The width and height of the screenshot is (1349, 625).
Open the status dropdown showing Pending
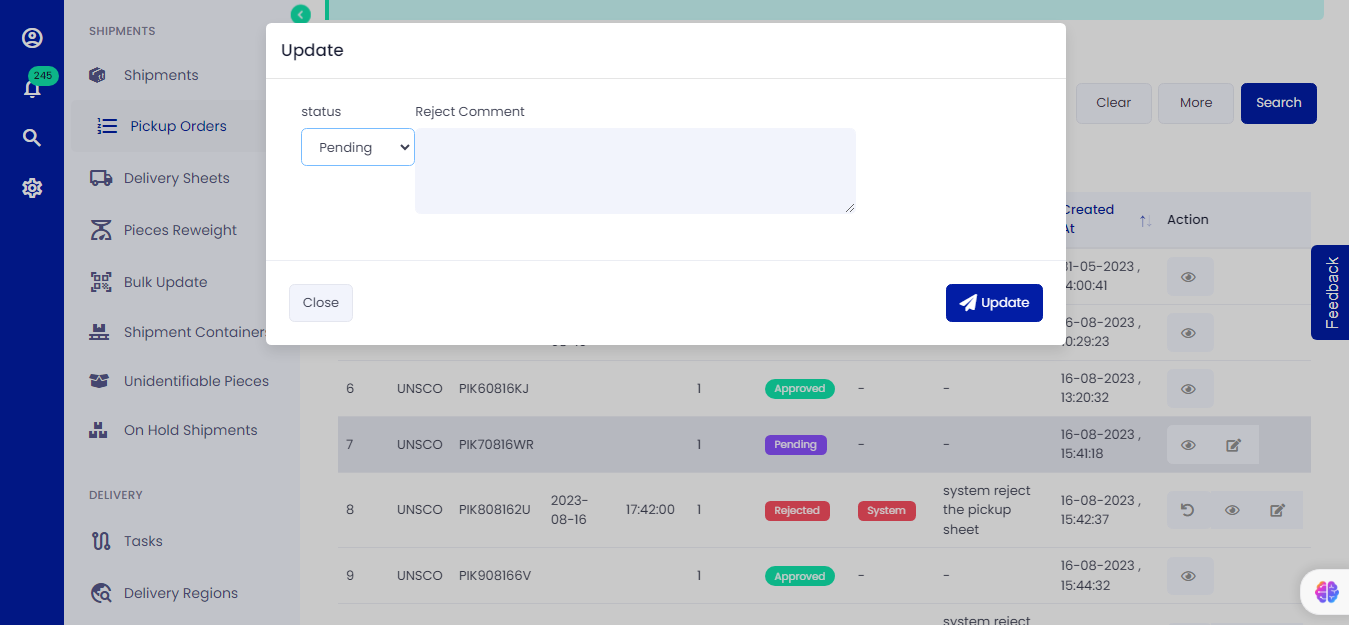[x=357, y=147]
